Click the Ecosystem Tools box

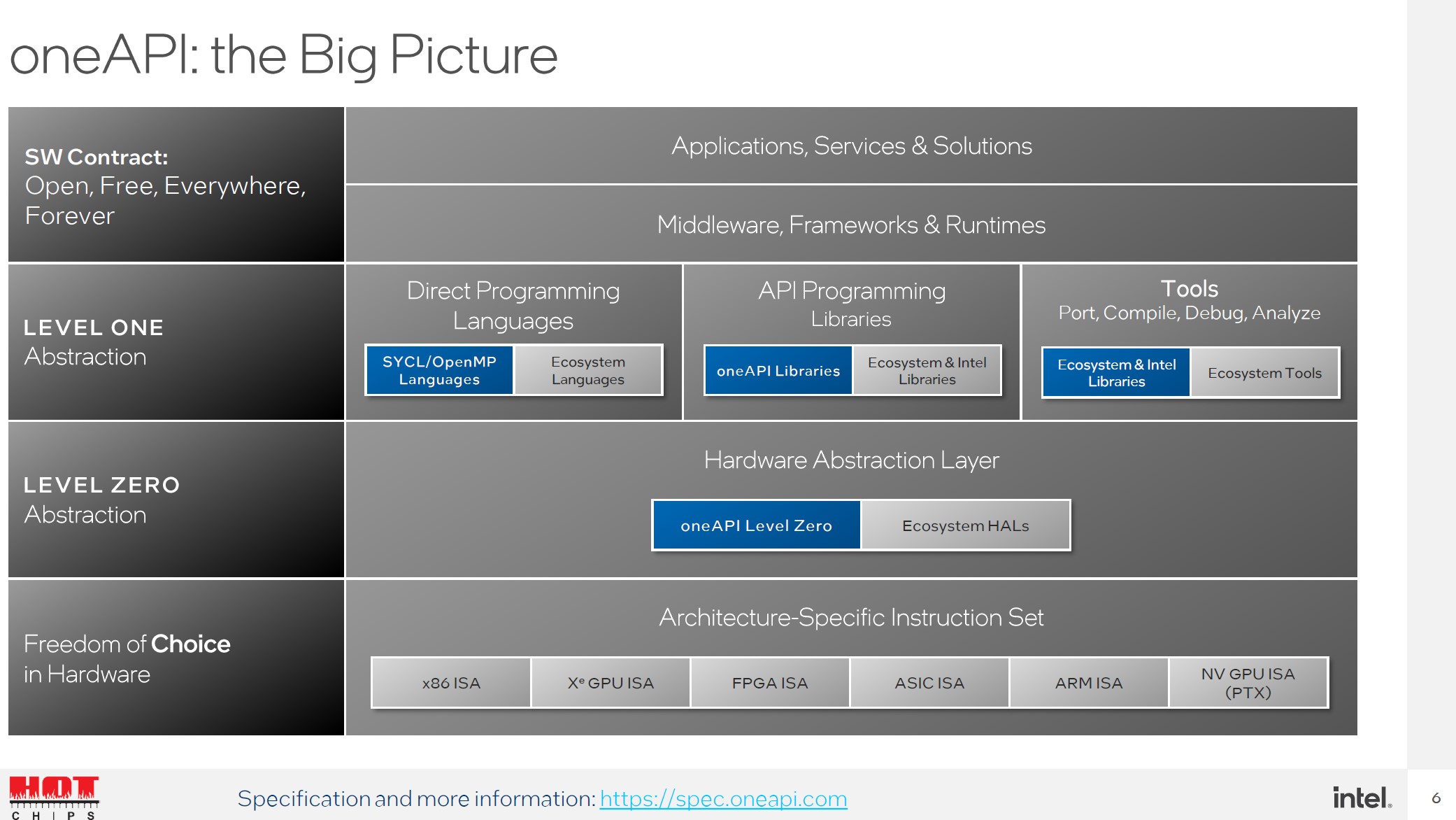[1264, 373]
